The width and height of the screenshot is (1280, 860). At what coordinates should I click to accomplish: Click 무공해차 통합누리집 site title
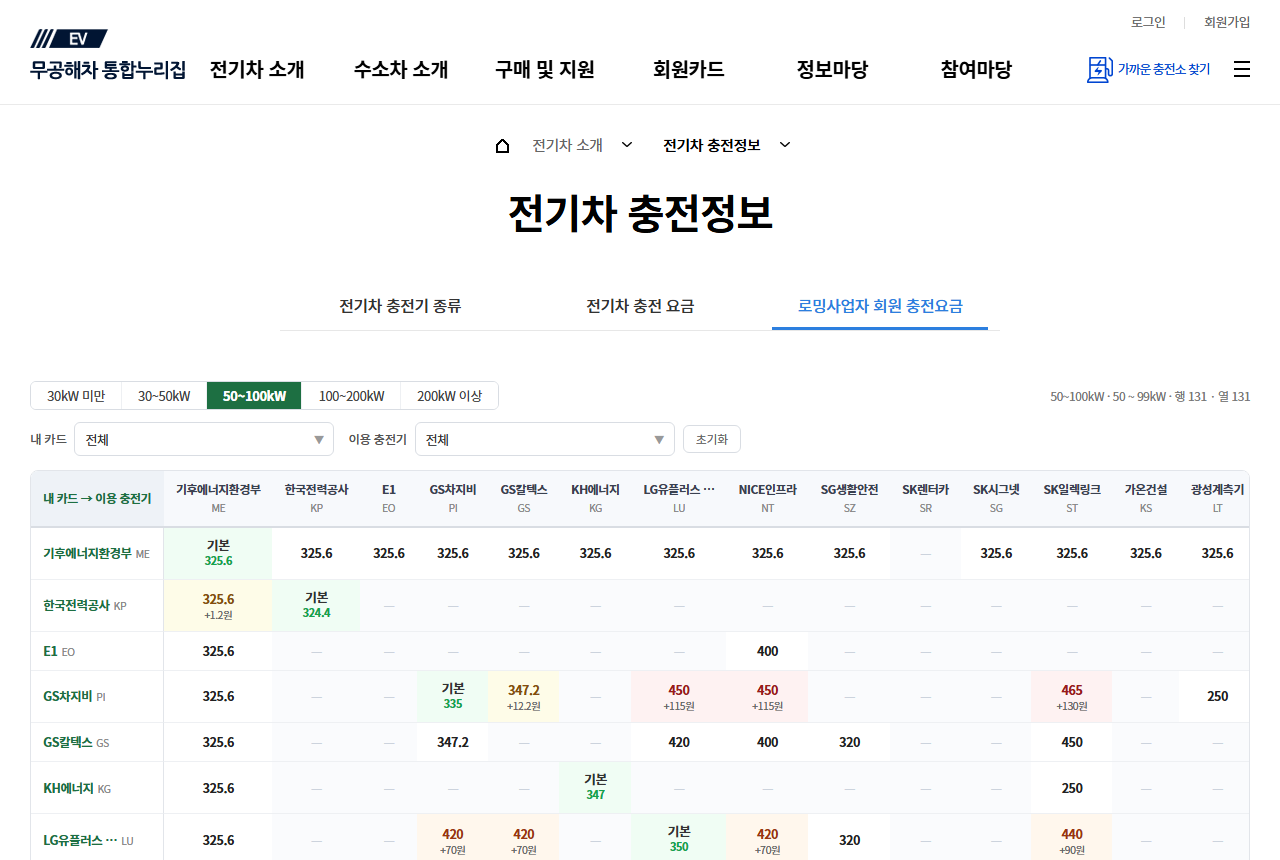click(x=108, y=70)
